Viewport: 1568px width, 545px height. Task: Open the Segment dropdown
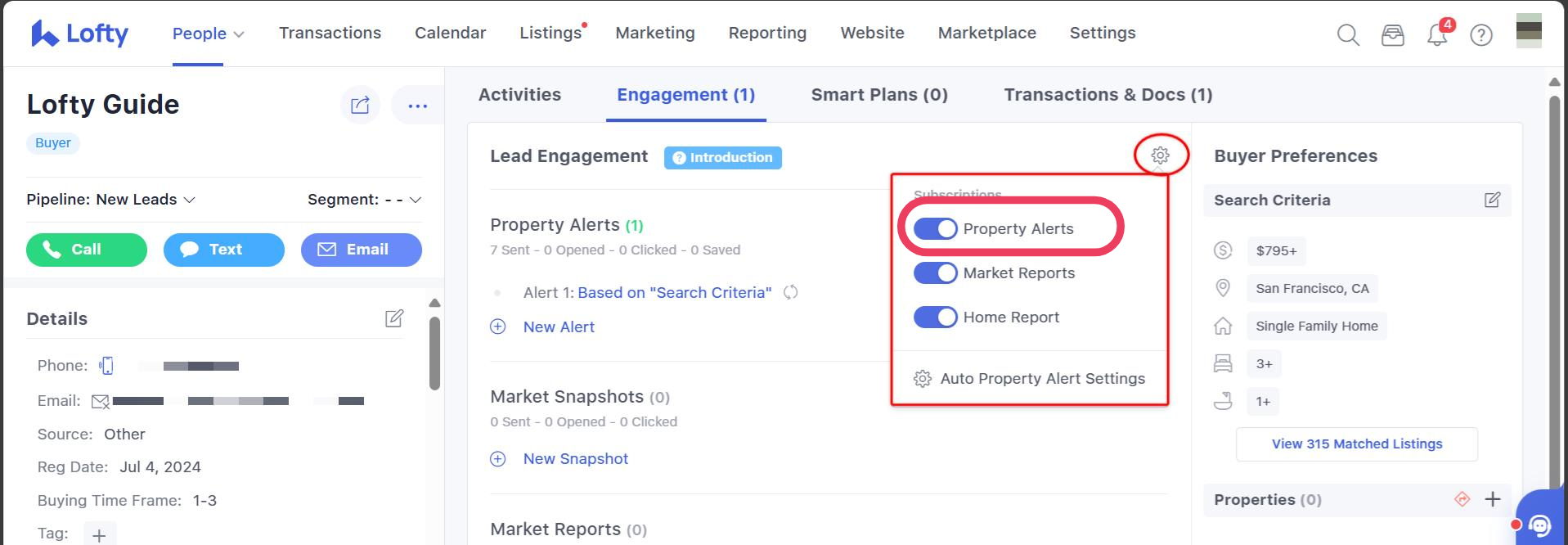[x=415, y=200]
